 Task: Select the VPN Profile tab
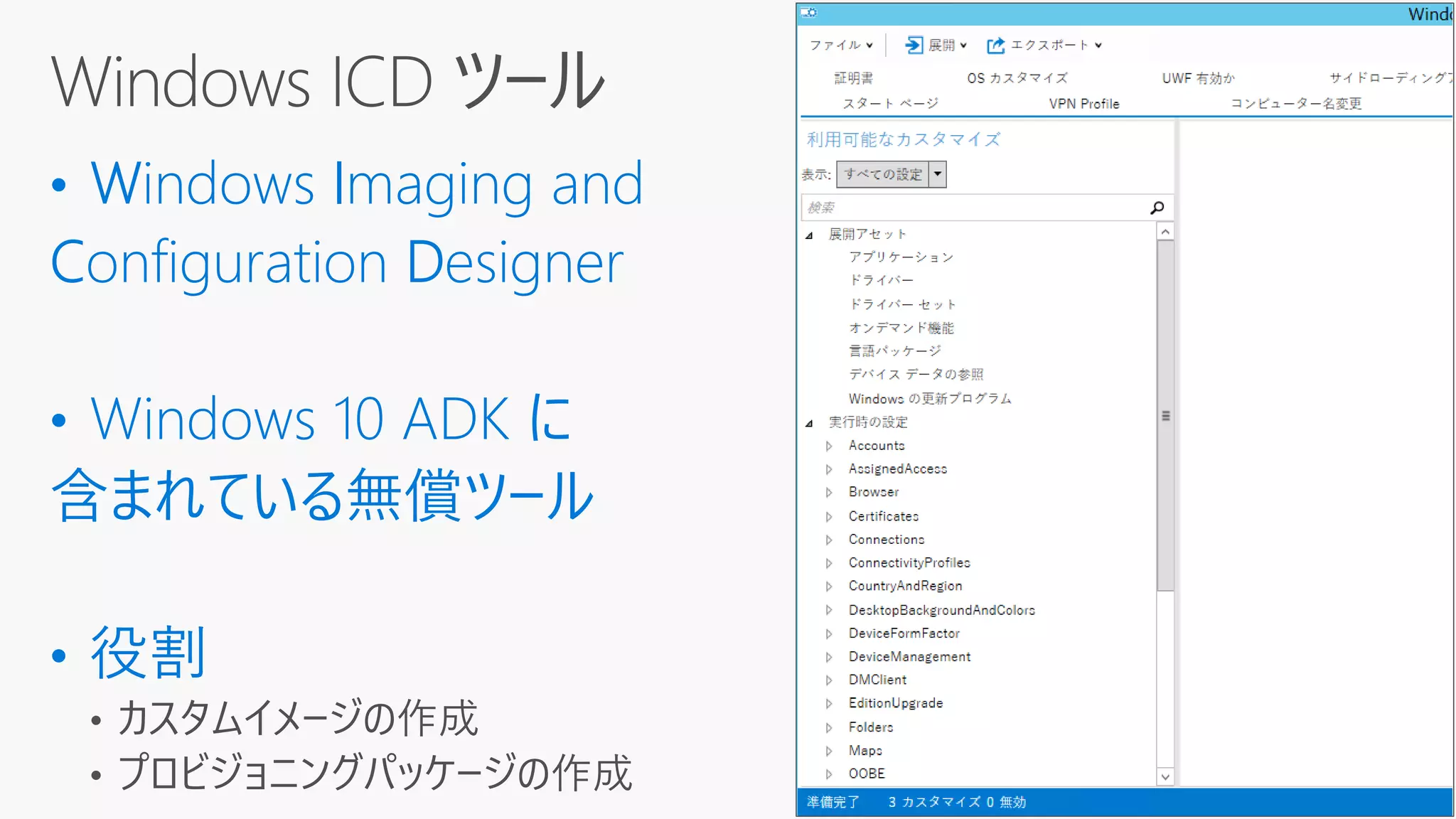pos(1083,104)
